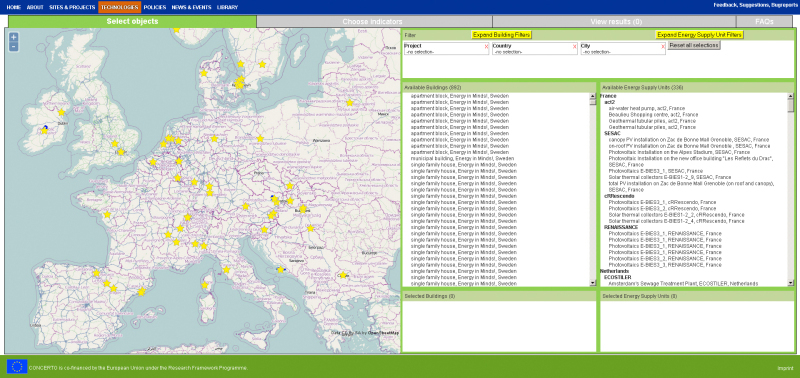Select the easternmost star marker in southern Sweden
The image size is (800, 378).
coord(262,64)
